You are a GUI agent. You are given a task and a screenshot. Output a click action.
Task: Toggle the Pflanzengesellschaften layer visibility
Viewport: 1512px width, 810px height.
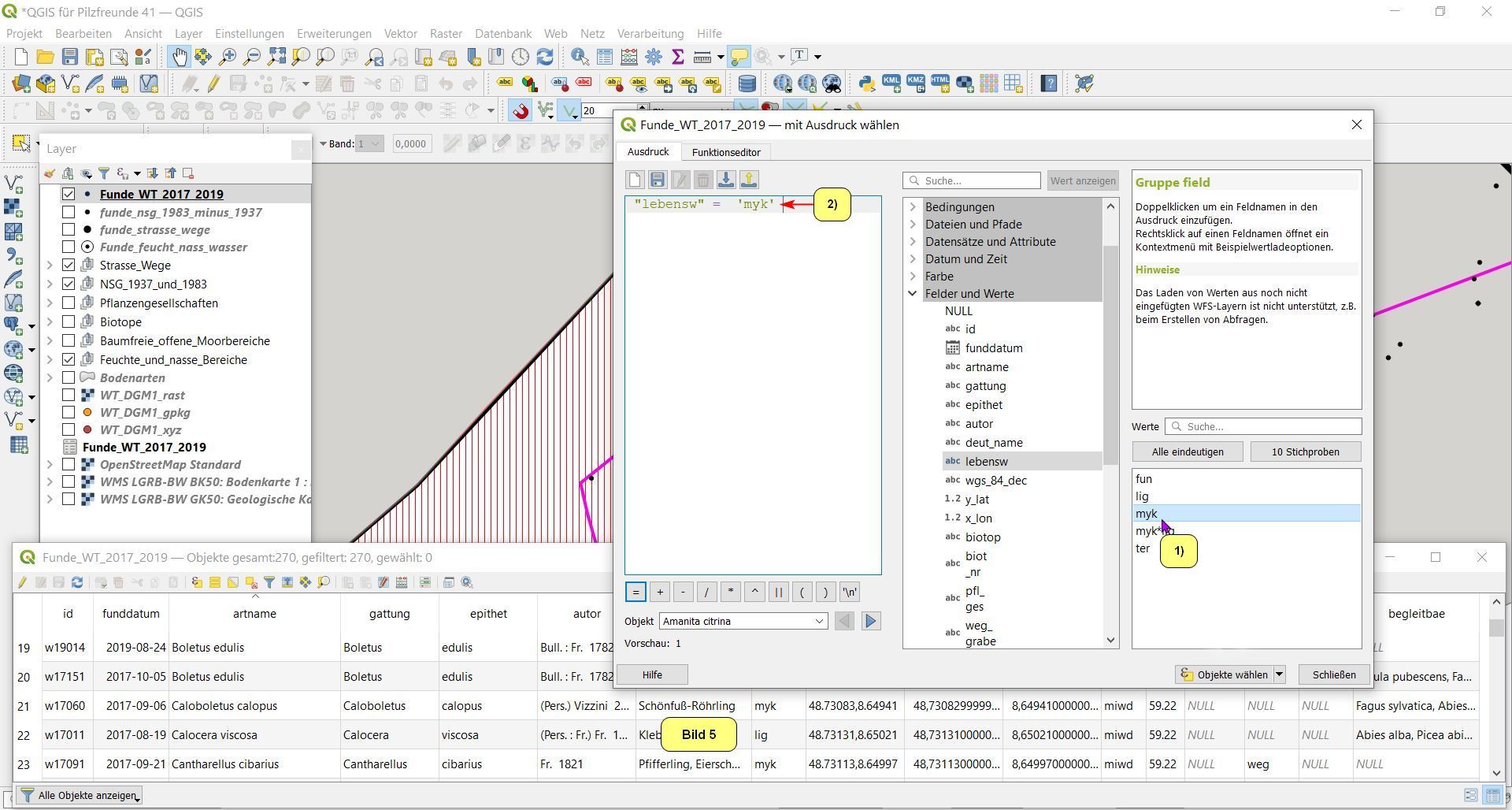pyautogui.click(x=69, y=303)
